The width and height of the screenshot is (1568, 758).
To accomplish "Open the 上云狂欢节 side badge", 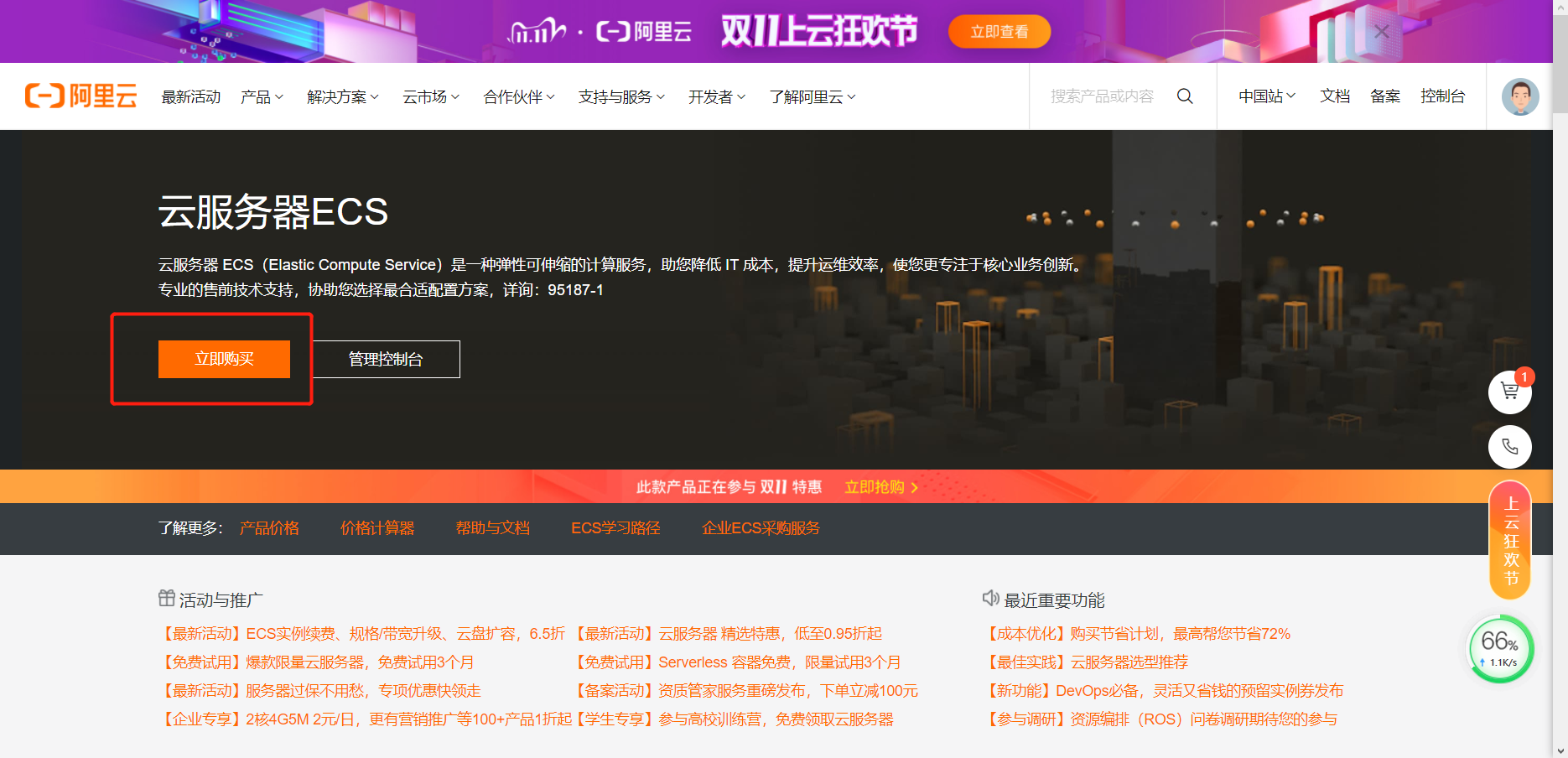I will coord(1510,540).
